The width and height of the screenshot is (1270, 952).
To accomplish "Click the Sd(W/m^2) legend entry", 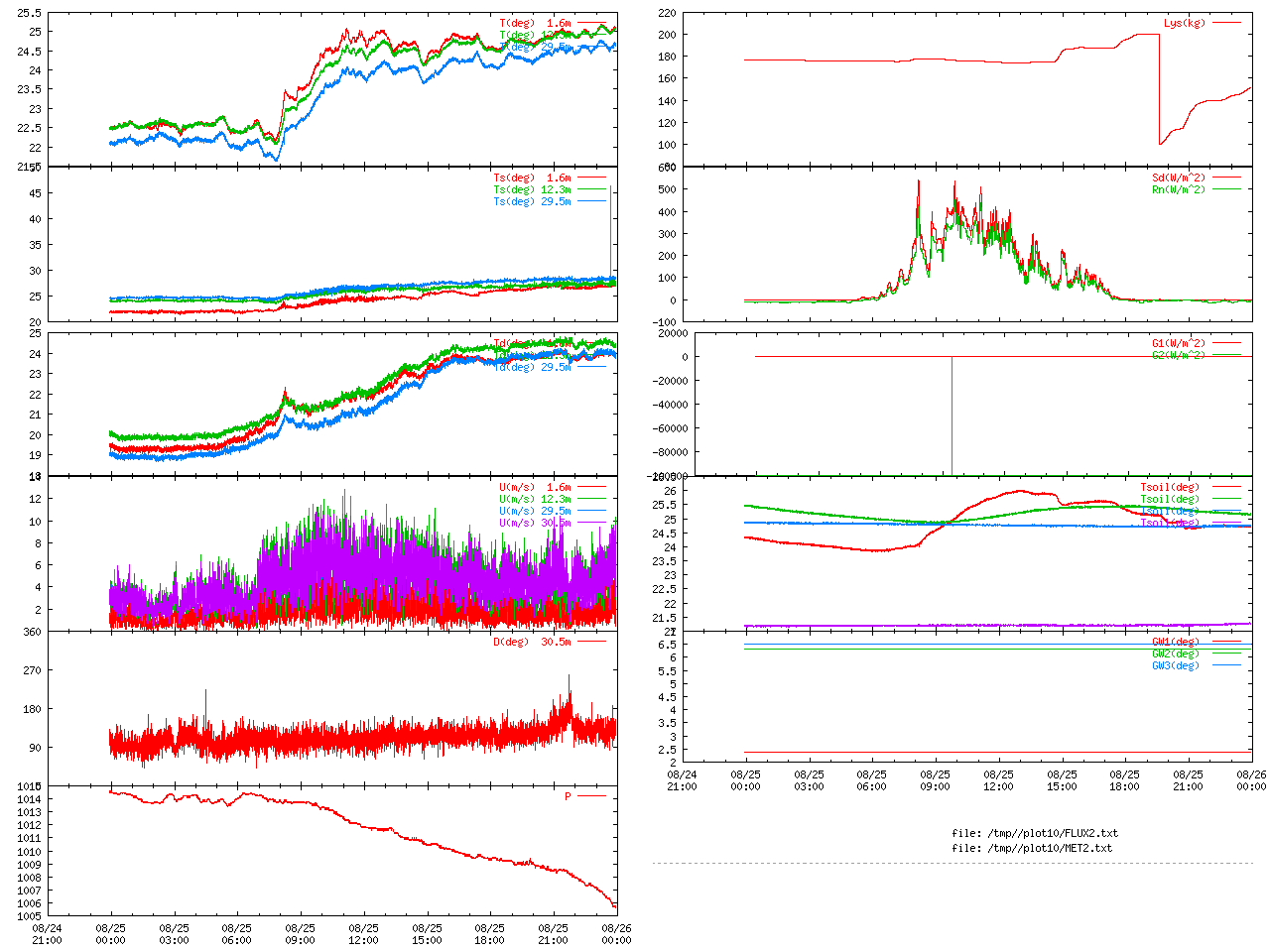I will pos(1196,178).
